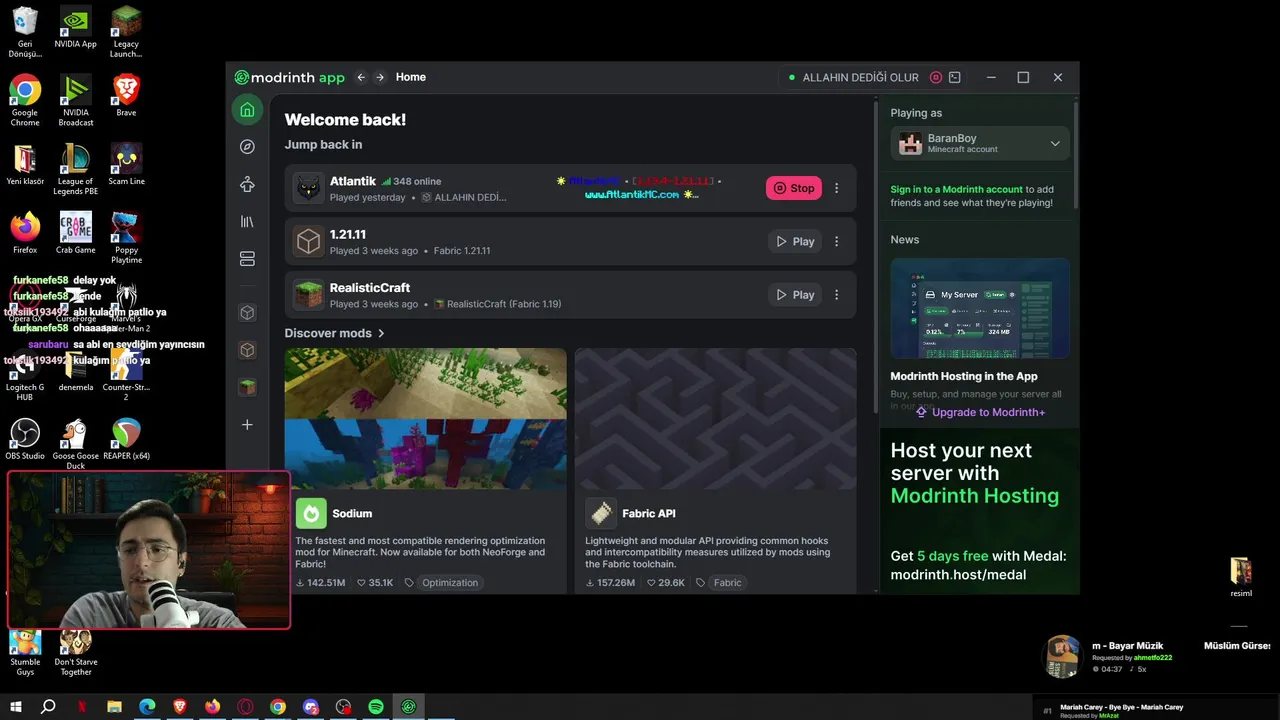Open the resiml folder on desktop
This screenshot has height=720, width=1280.
point(1241,578)
